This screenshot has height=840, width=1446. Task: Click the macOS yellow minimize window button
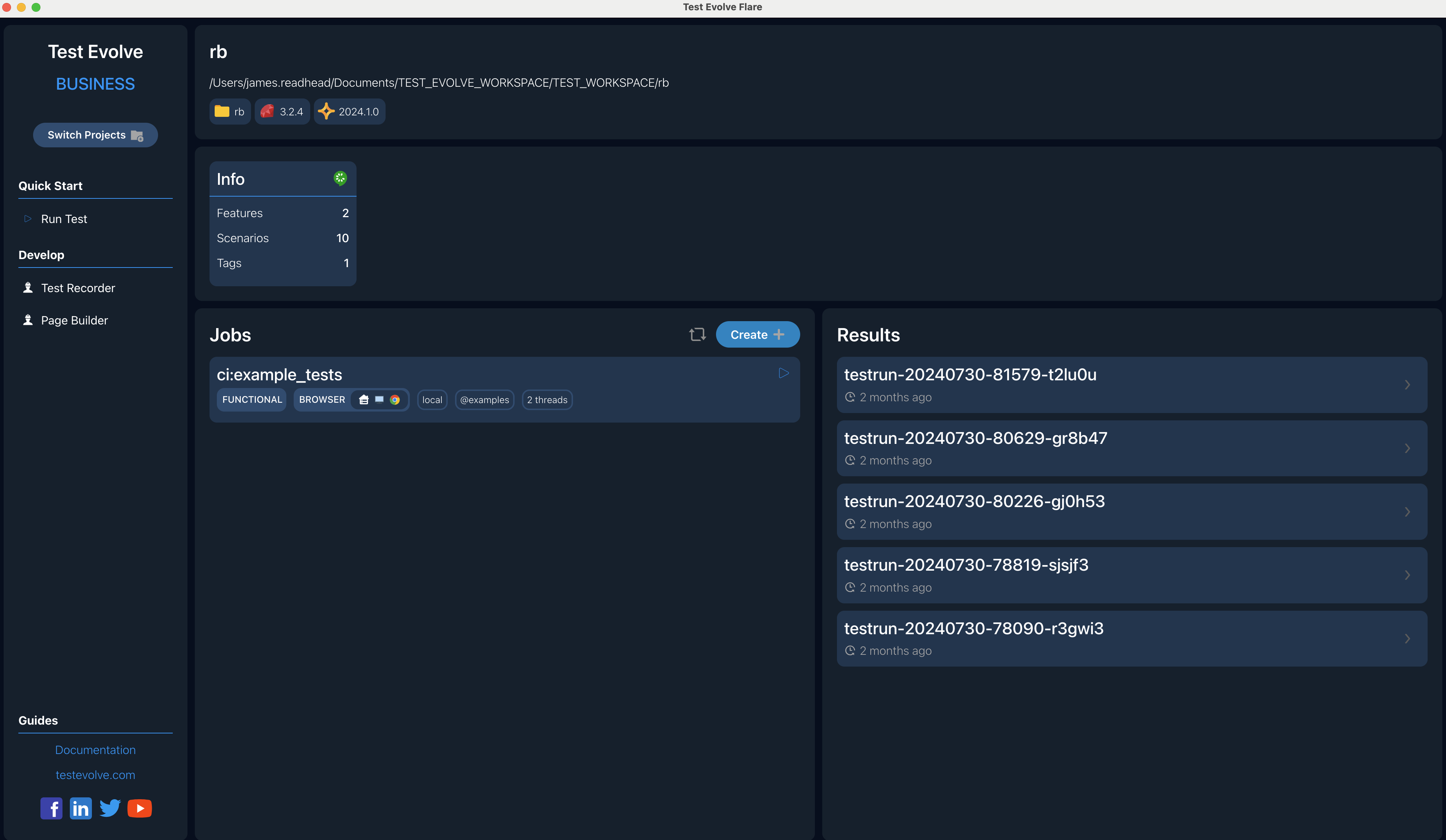[x=21, y=7]
